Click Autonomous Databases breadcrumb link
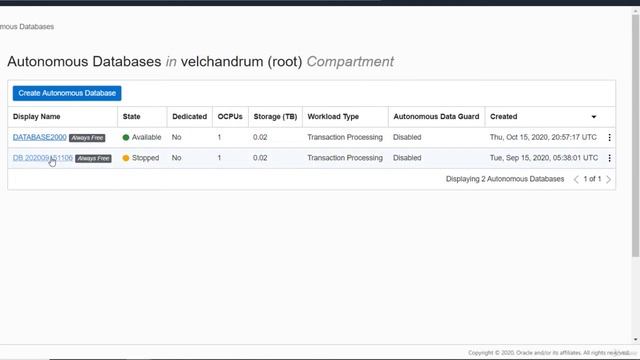Screen dimensions: 640x360 click(x=27, y=27)
